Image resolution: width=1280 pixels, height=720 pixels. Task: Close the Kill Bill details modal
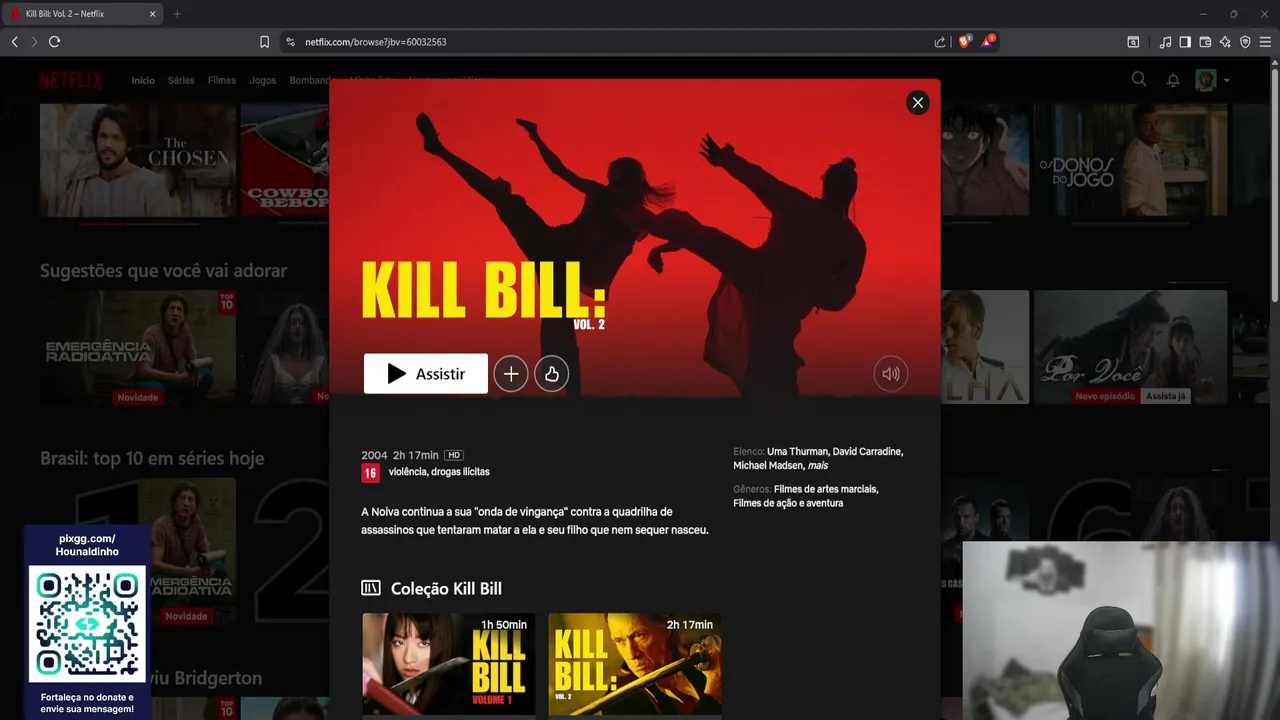pos(917,103)
